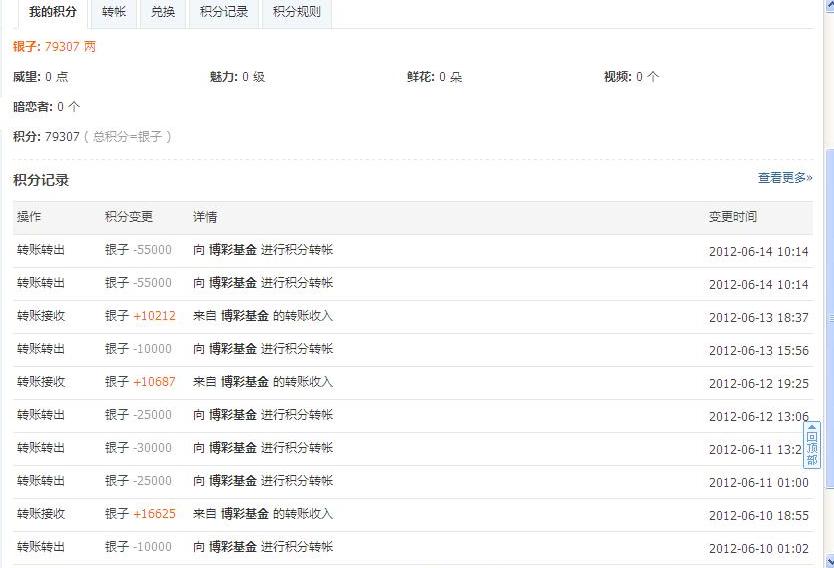Click 博彩基金 in the -30000 row
The height and width of the screenshot is (568, 834).
pyautogui.click(x=233, y=448)
